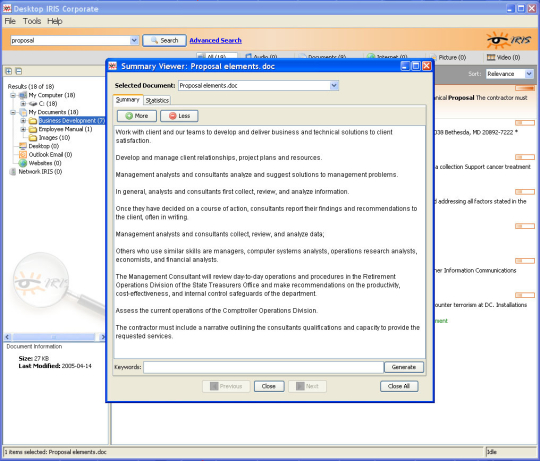This screenshot has width=540, height=461.
Task: Switch to the Statistics tab
Action: click(x=157, y=100)
